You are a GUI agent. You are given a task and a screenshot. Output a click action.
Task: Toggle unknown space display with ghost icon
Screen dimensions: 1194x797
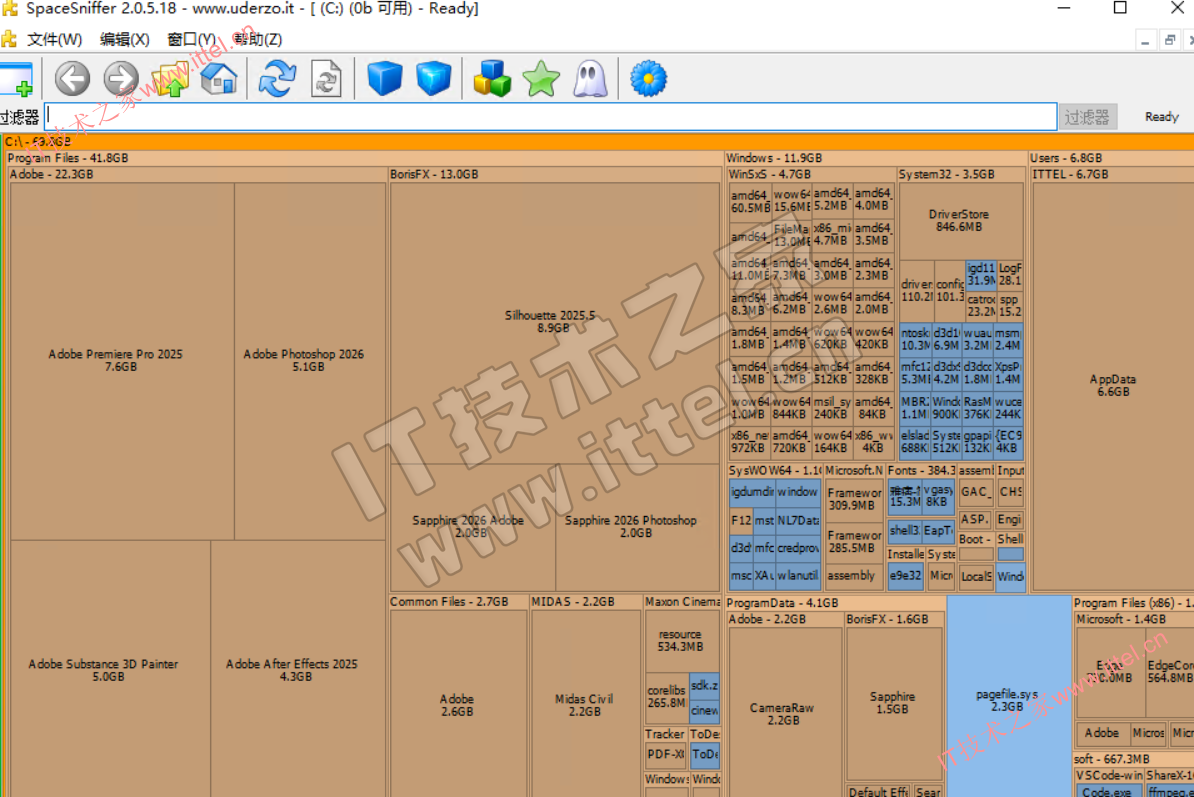click(x=590, y=78)
